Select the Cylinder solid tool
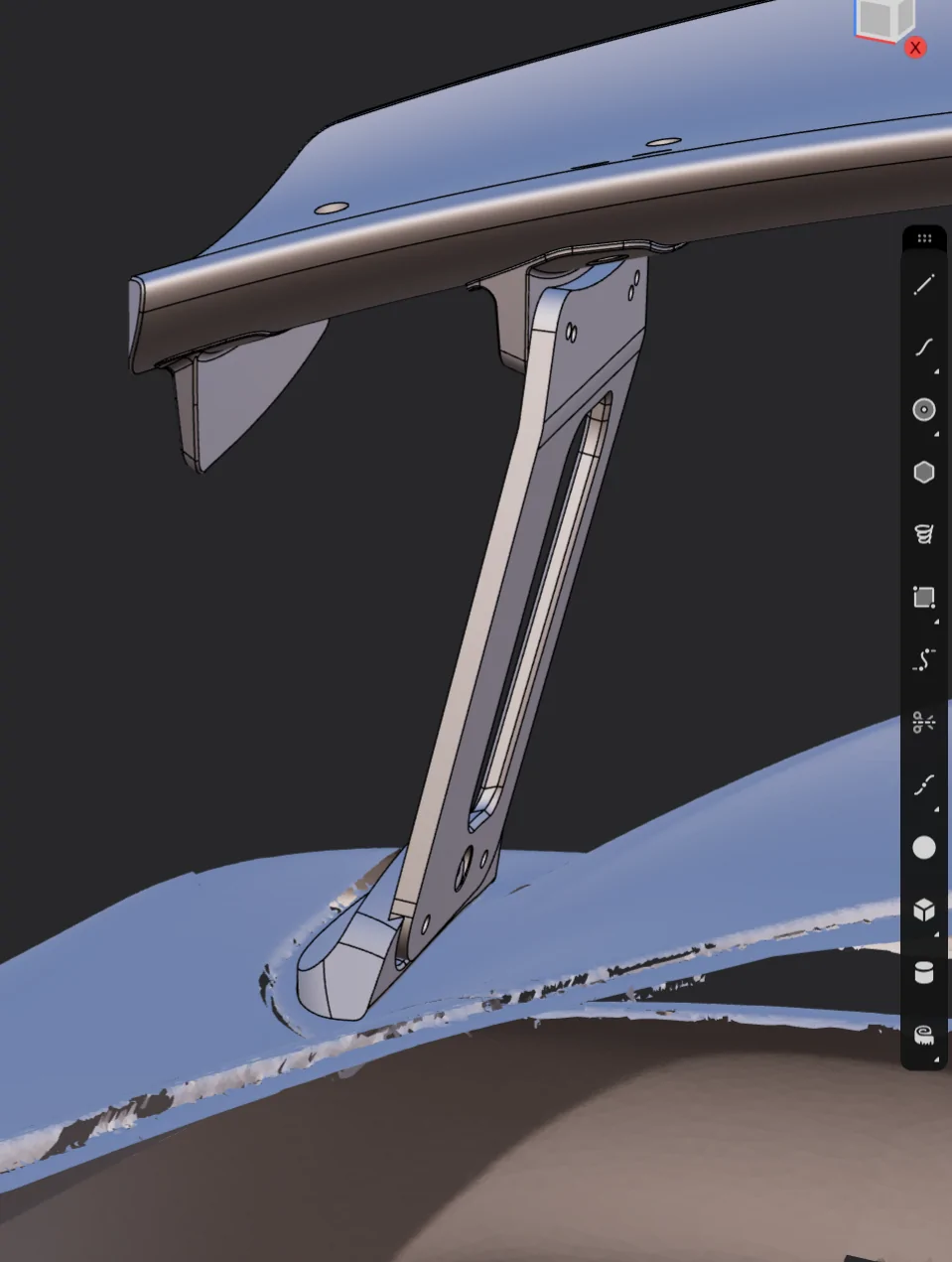 point(924,972)
